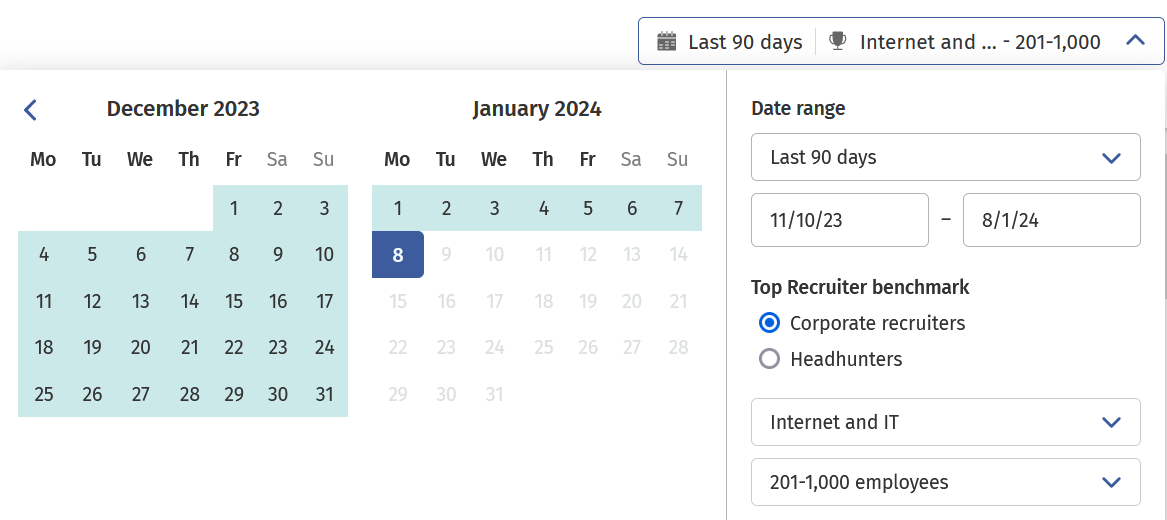Pick December 15 in the calendar

tap(234, 301)
